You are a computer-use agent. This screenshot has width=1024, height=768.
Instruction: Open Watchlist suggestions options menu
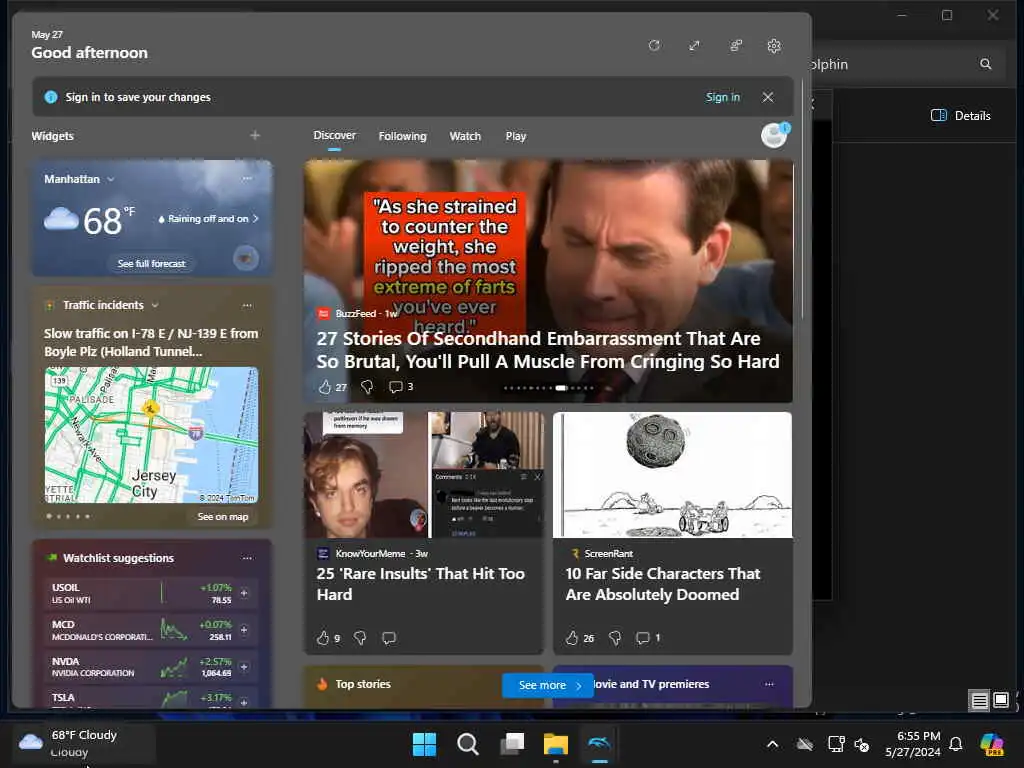click(247, 558)
